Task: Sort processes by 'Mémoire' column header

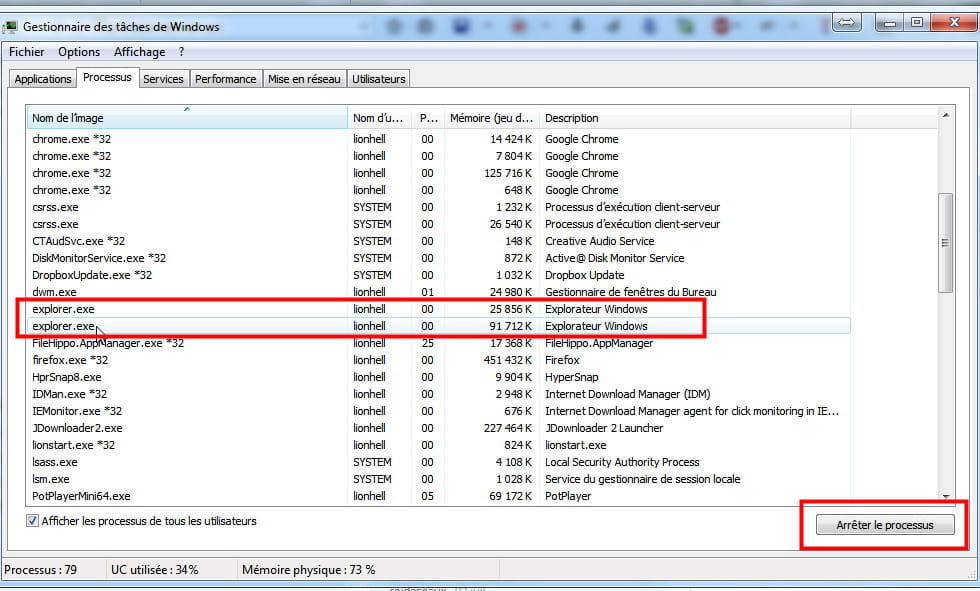Action: pos(491,118)
